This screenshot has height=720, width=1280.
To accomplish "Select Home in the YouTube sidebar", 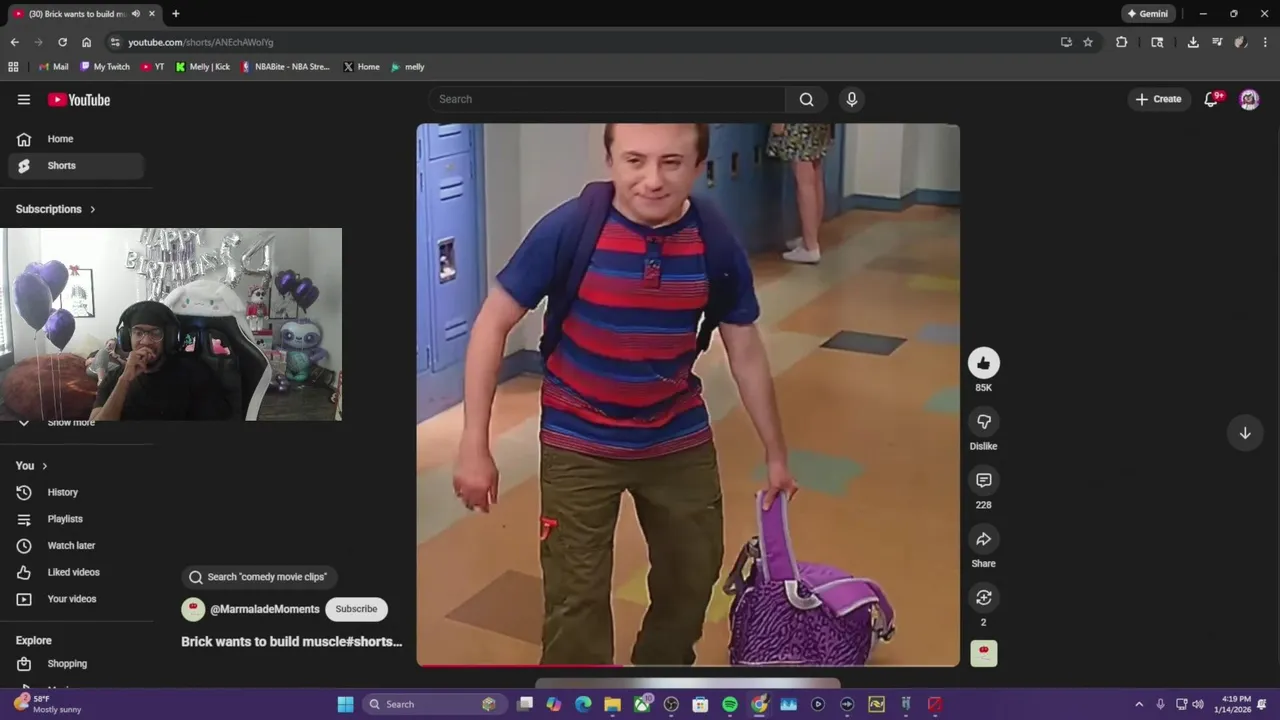I will (76, 139).
